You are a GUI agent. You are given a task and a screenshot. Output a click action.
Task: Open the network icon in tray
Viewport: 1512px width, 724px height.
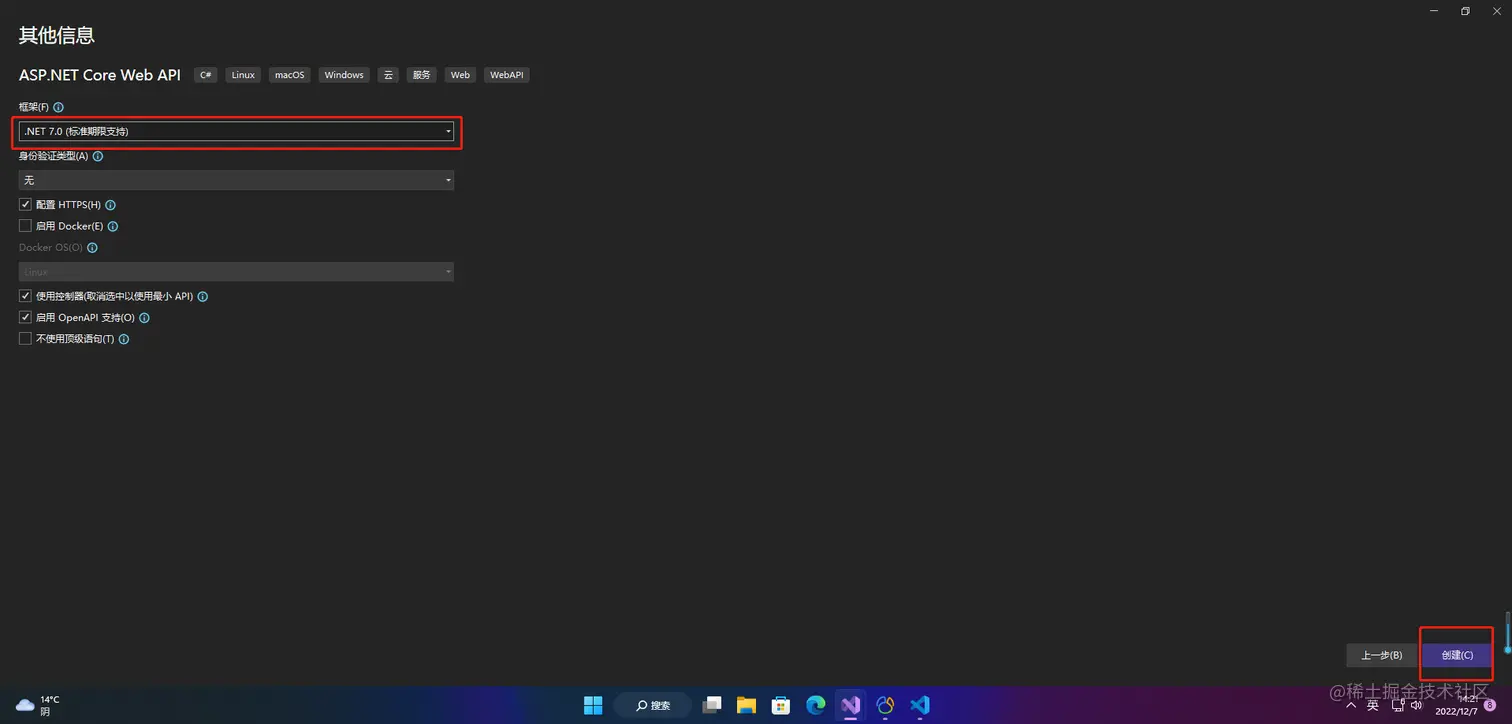(1398, 705)
